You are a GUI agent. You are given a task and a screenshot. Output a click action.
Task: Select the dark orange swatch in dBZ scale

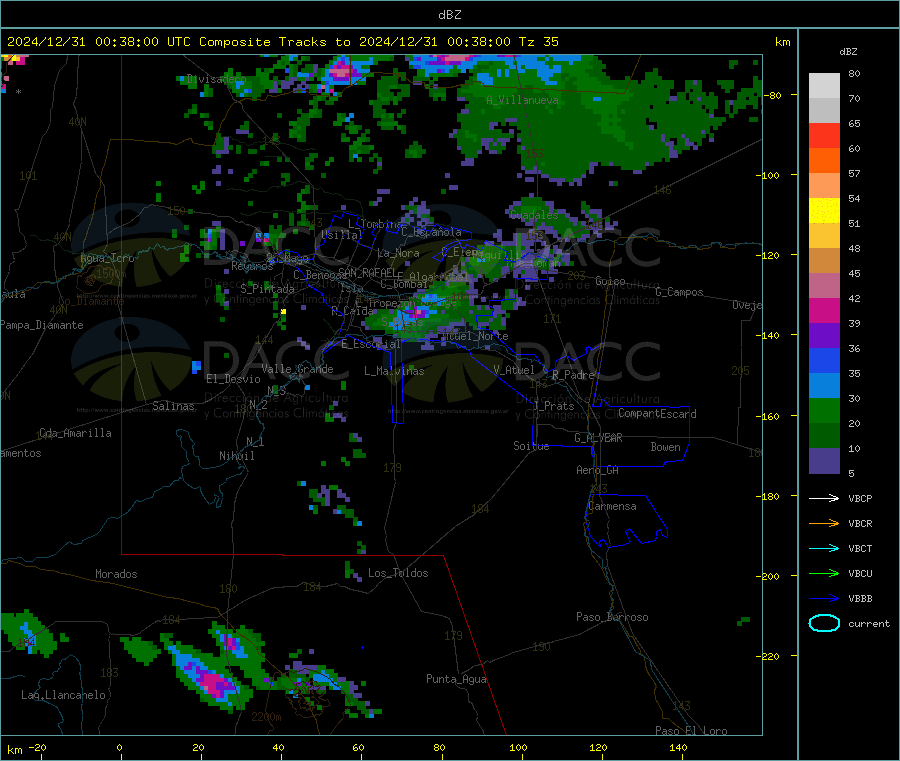click(x=824, y=161)
